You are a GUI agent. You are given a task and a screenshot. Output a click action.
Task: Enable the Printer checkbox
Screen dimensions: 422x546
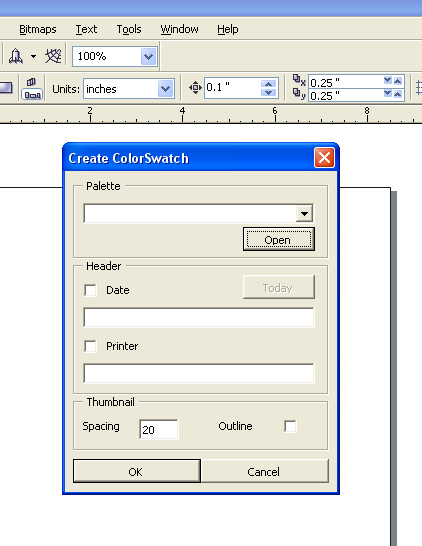tap(91, 346)
